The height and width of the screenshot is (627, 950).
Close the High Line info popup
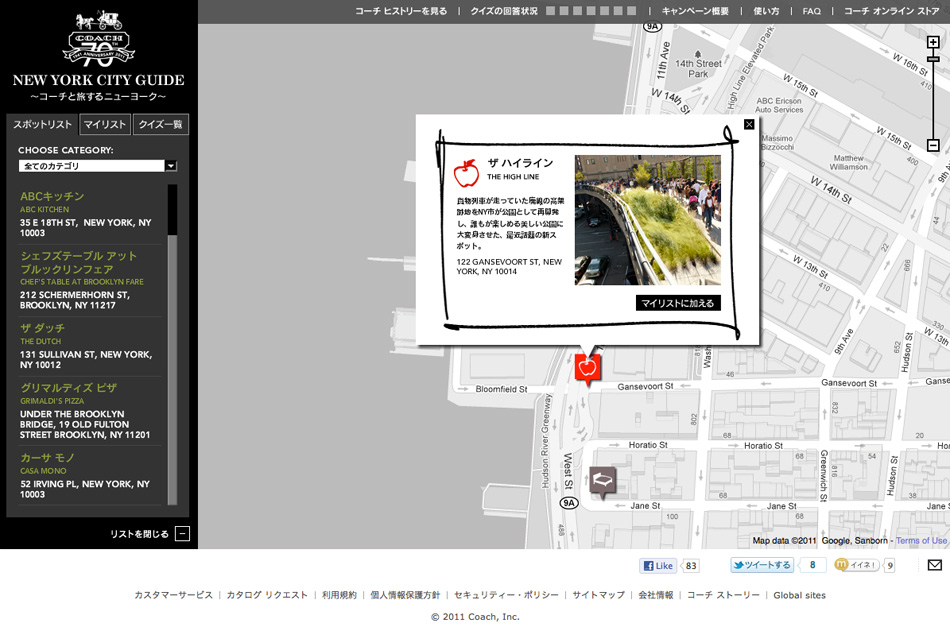tap(749, 124)
